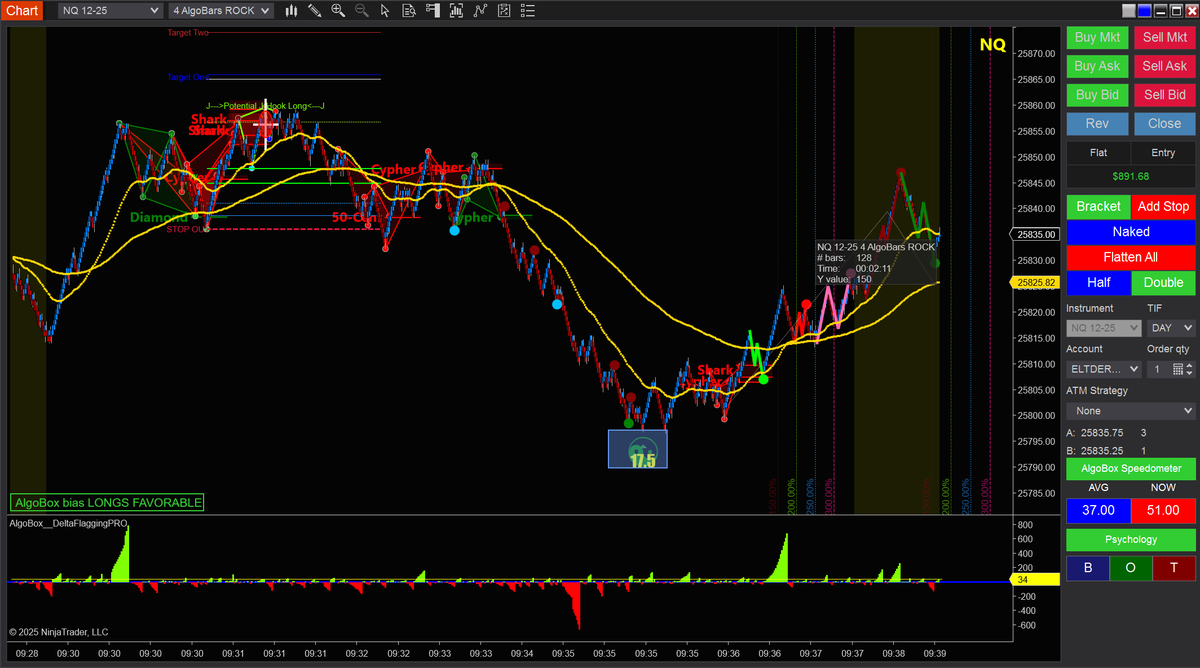Click the yellow NQ label on chart
This screenshot has width=1200, height=668.
(992, 45)
